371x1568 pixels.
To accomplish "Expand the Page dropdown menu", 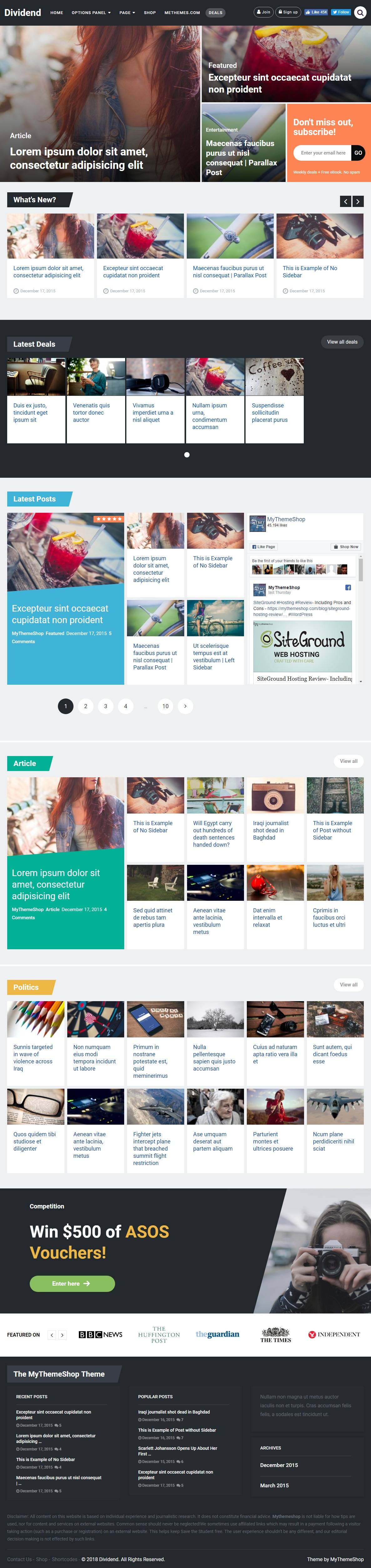I will coord(127,12).
